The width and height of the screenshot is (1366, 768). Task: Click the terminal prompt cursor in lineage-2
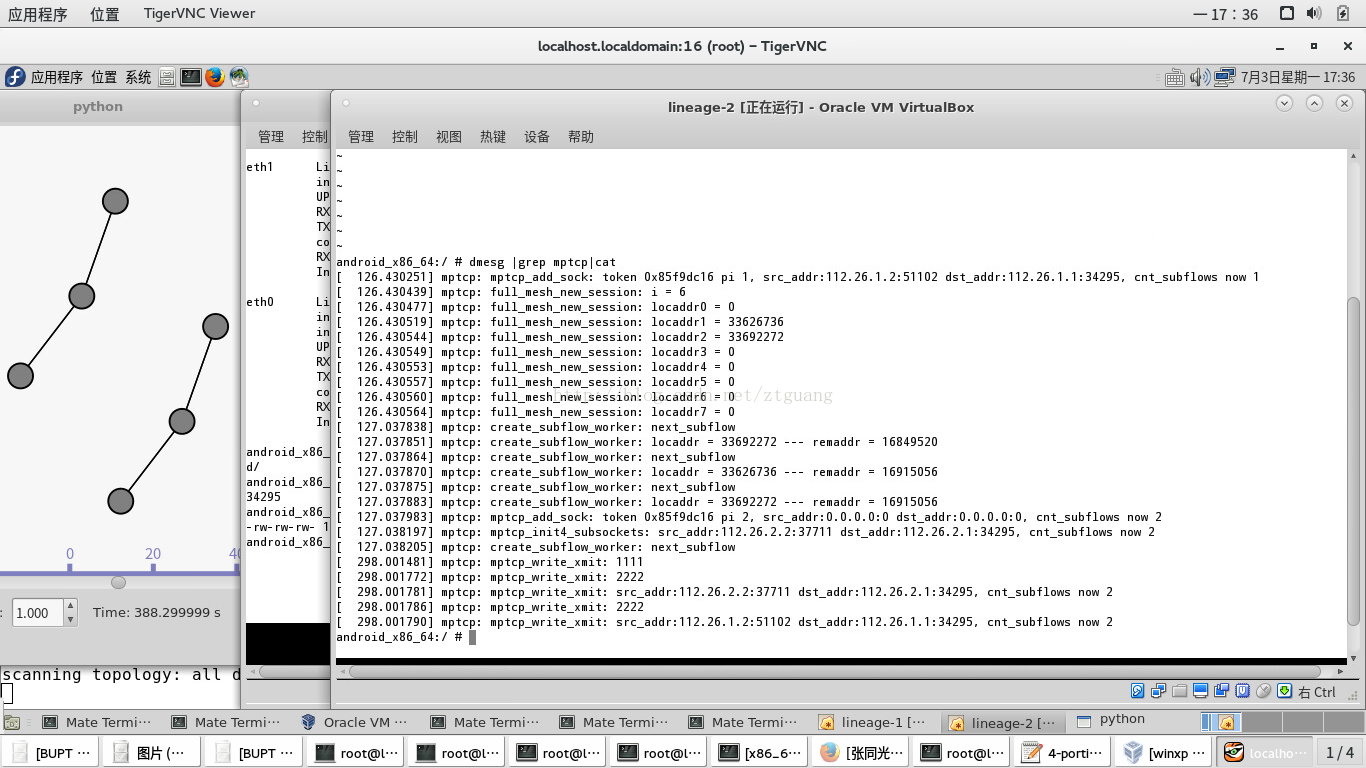click(x=472, y=637)
